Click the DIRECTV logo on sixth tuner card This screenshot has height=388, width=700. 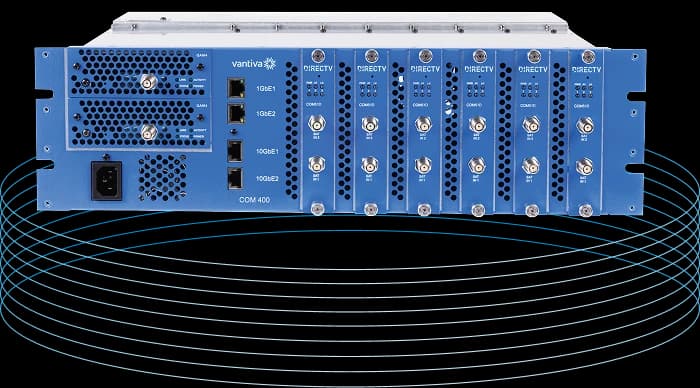pos(586,70)
